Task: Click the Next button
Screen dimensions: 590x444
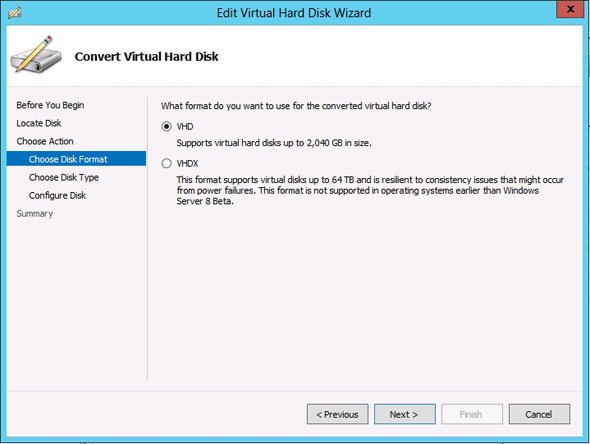Action: pyautogui.click(x=404, y=414)
